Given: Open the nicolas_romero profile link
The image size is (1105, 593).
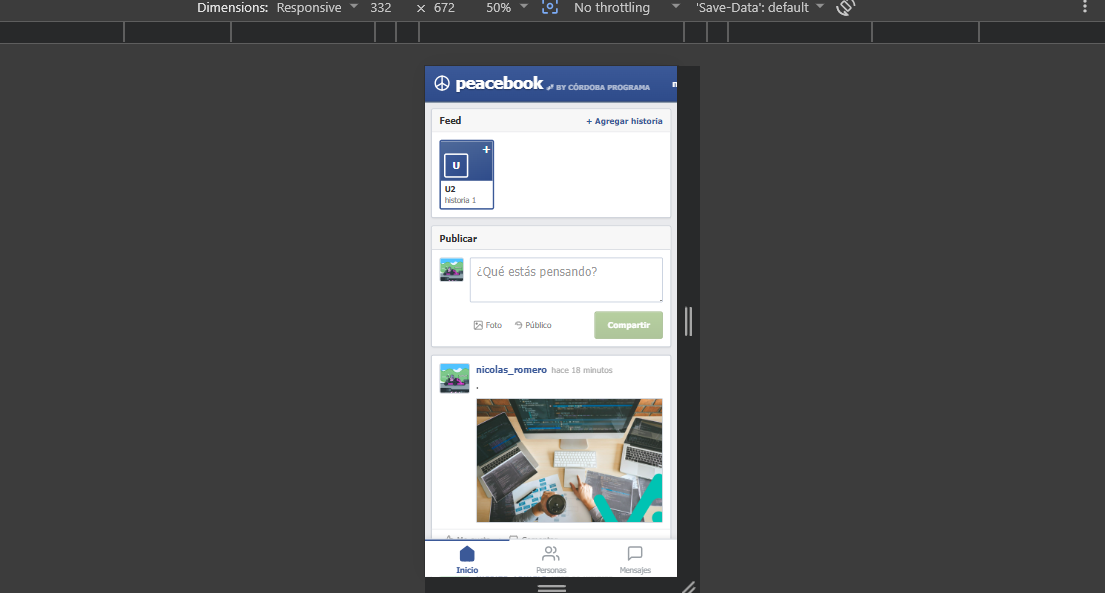Looking at the screenshot, I should (511, 369).
